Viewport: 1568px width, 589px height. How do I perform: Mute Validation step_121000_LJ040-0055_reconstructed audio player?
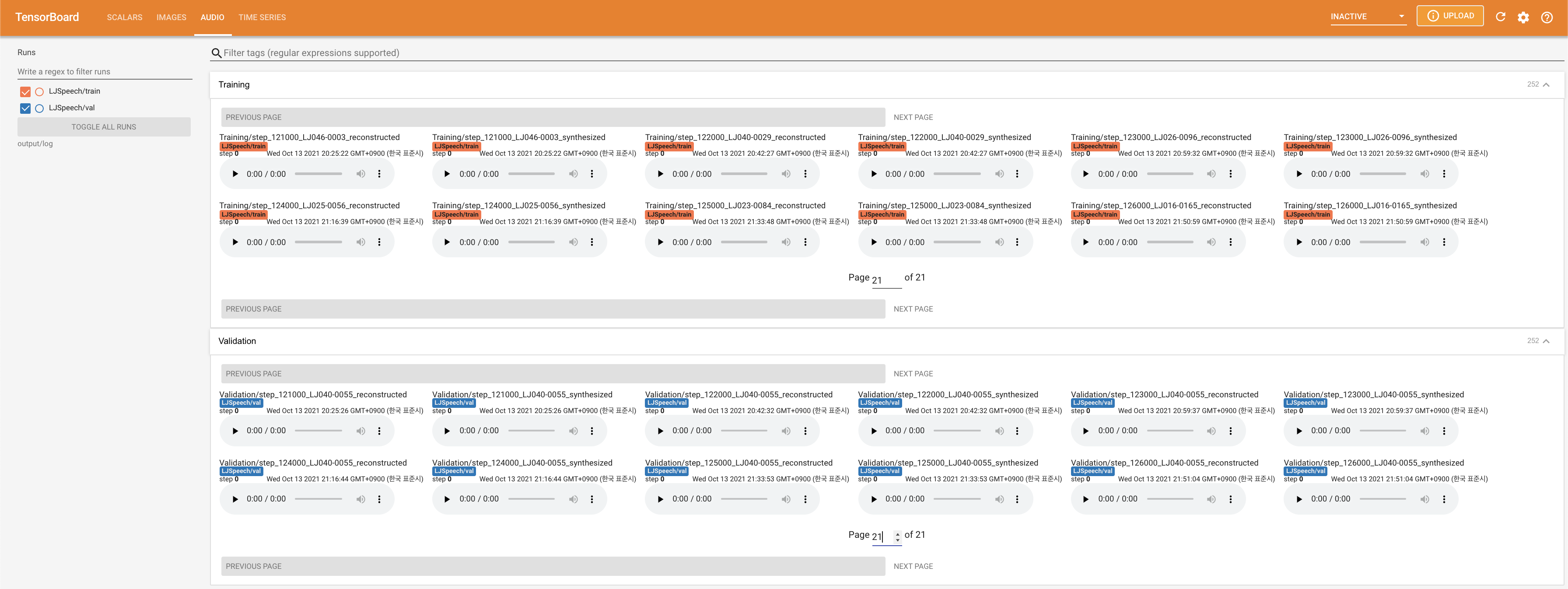[360, 431]
